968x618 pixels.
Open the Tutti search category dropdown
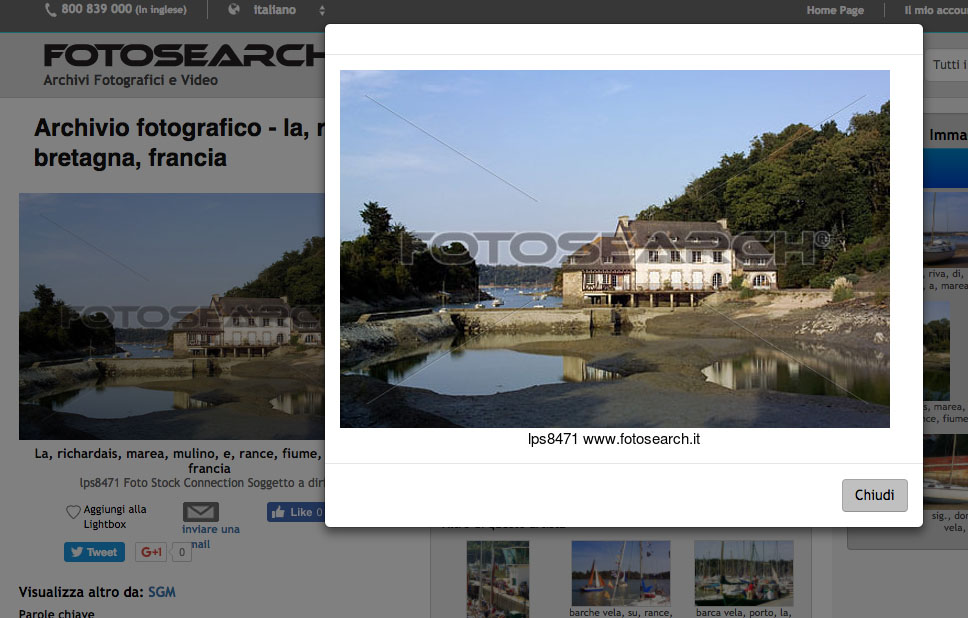click(x=948, y=65)
